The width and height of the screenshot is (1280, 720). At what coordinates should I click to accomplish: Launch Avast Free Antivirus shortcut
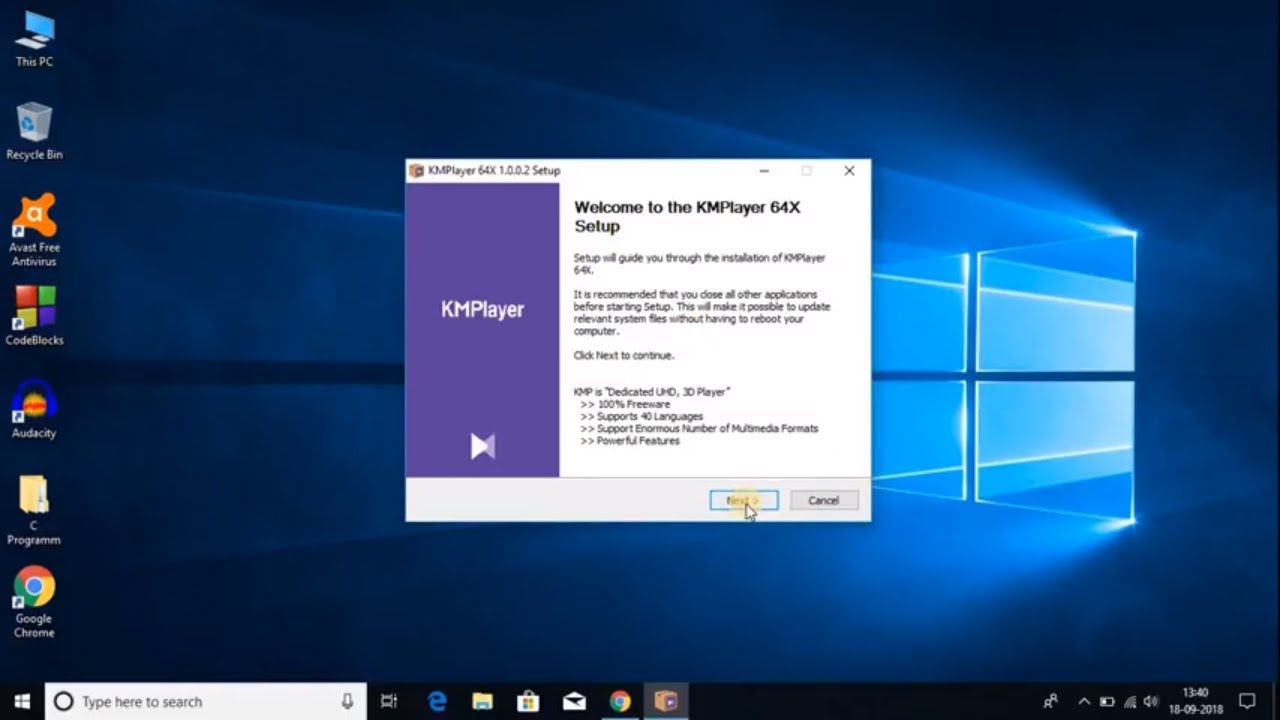coord(34,231)
